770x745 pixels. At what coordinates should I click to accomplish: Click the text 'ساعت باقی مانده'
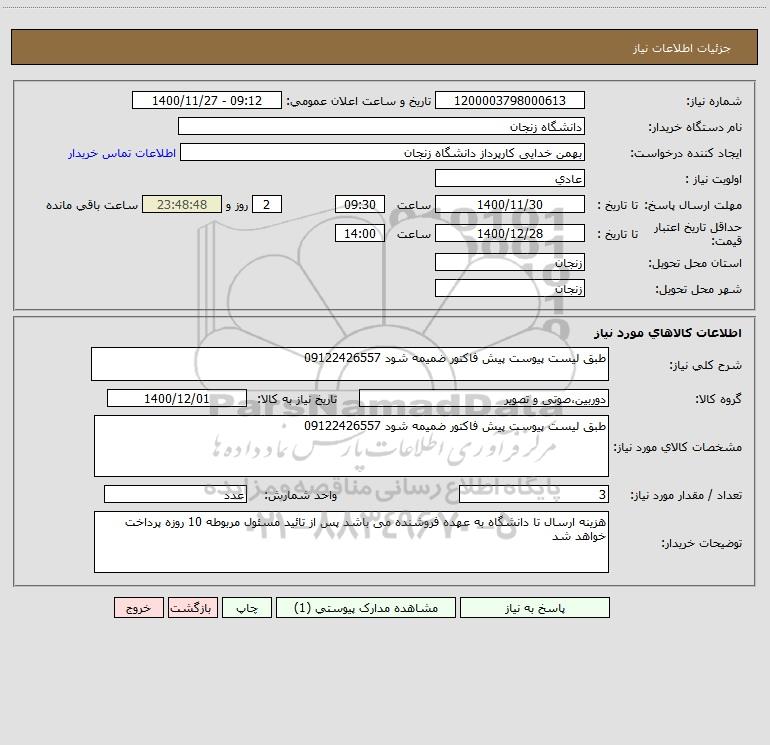tap(92, 205)
